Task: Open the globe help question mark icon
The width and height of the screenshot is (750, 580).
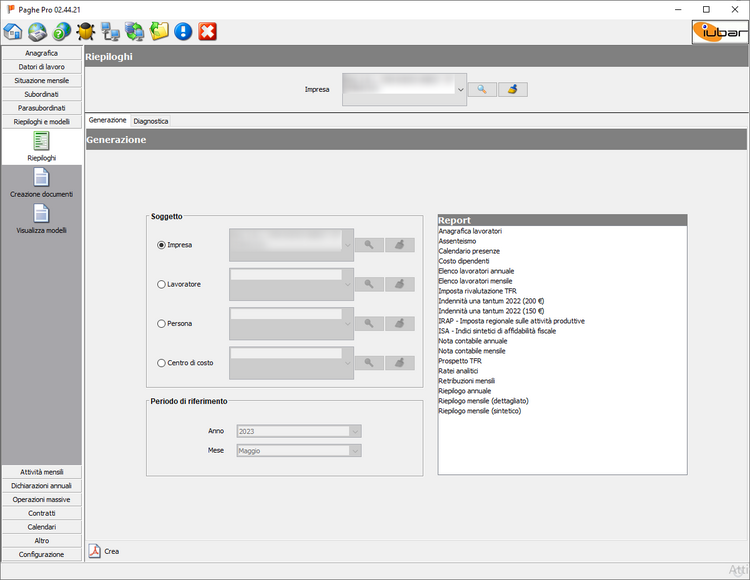Action: [61, 32]
